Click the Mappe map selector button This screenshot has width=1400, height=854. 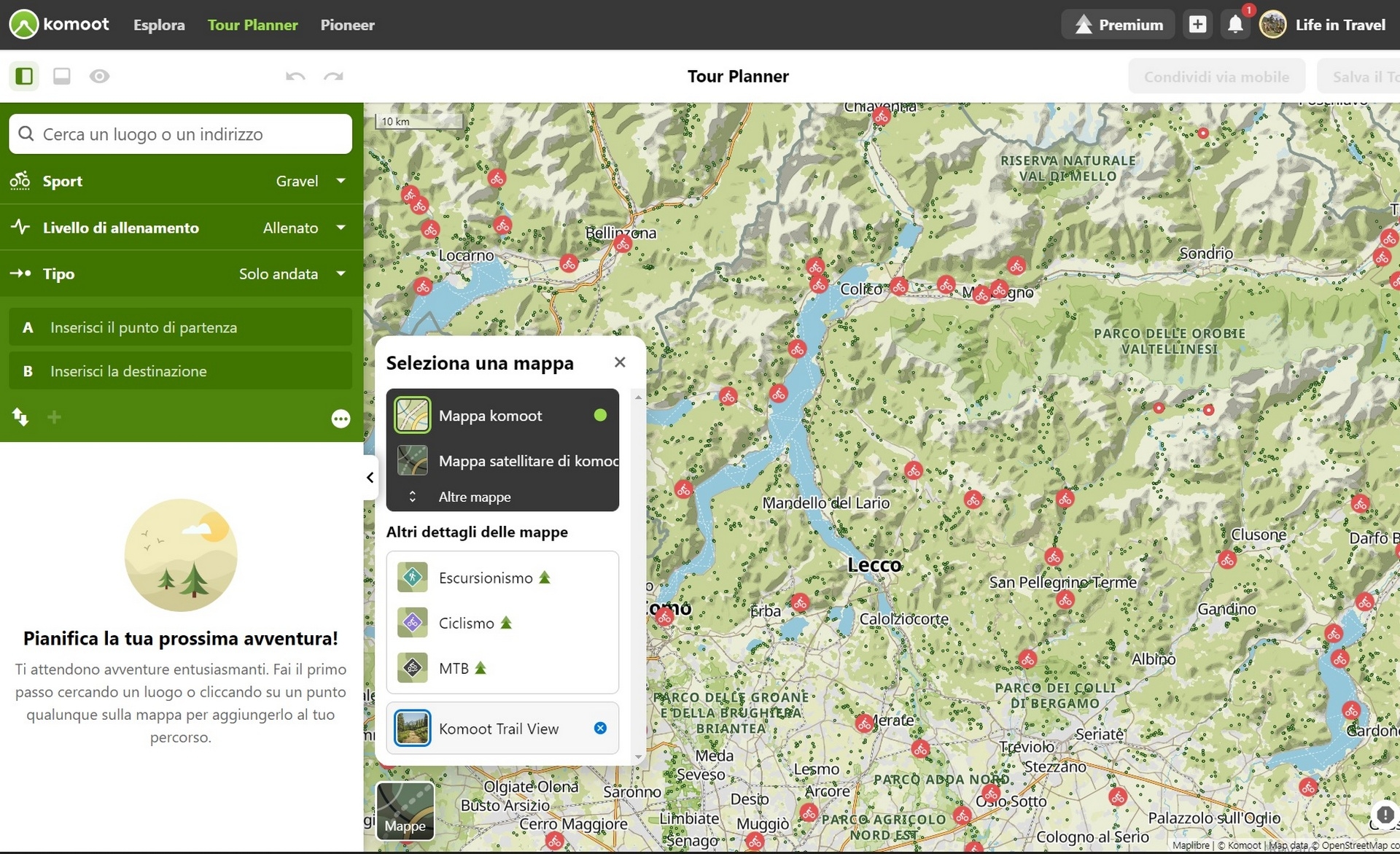405,811
